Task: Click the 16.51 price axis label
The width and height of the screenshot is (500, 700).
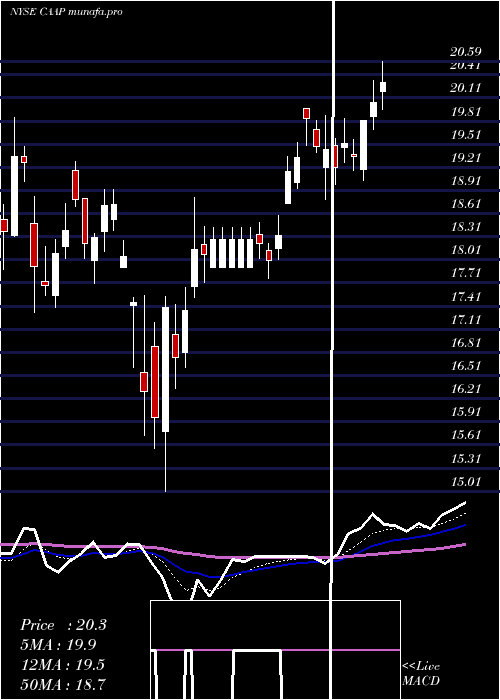Action: coord(466,366)
